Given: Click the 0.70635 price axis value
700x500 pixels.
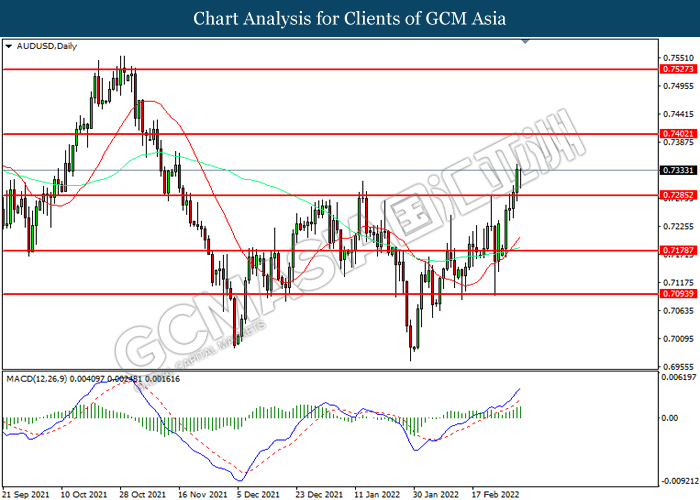Looking at the screenshot, I should click(x=679, y=311).
